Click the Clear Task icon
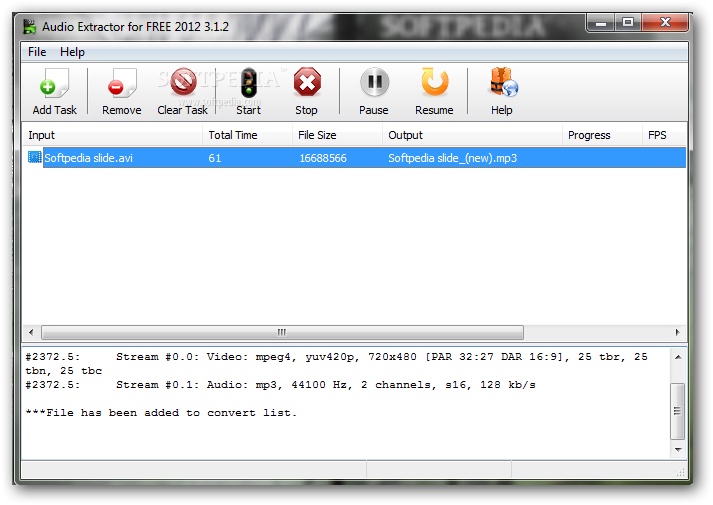The height and width of the screenshot is (505, 713). point(183,82)
